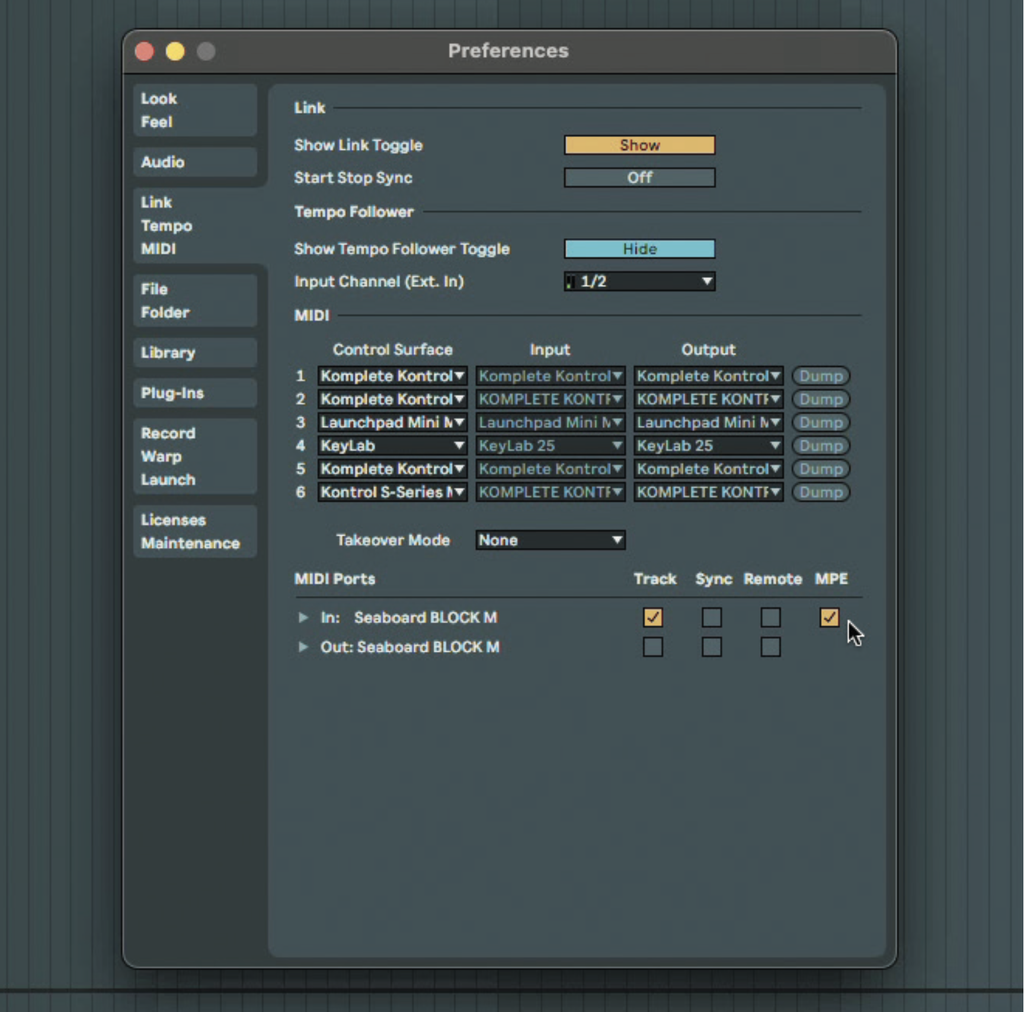The height and width of the screenshot is (1012, 1024).
Task: Expand the In: Seaboard BLOCK M port details
Action: (303, 618)
